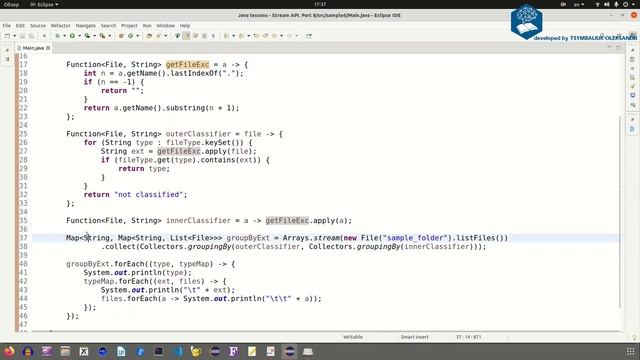Expand the External Tools dropdown arrow
The height and width of the screenshot is (360, 640).
[109, 36]
